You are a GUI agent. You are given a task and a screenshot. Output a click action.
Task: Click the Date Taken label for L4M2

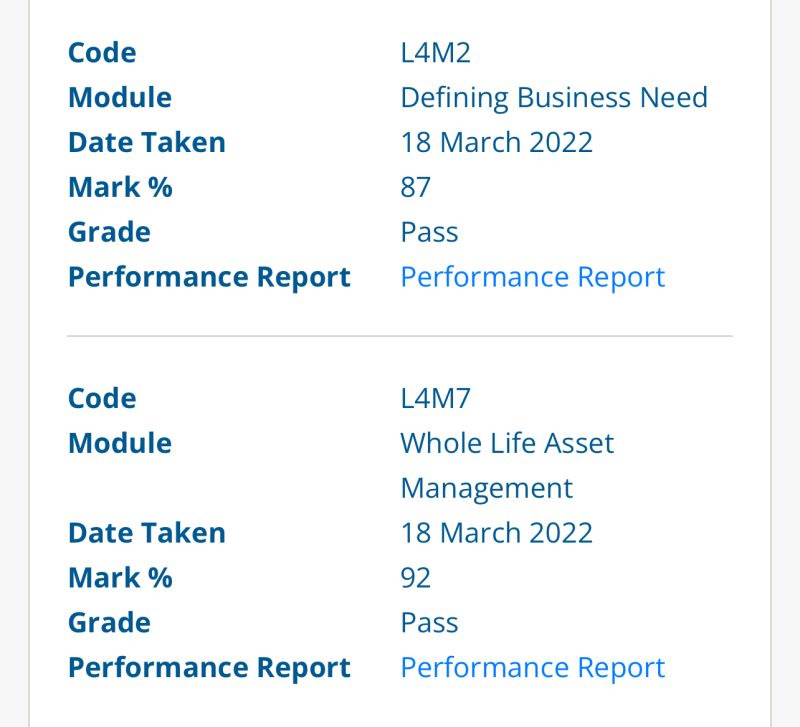pos(146,141)
